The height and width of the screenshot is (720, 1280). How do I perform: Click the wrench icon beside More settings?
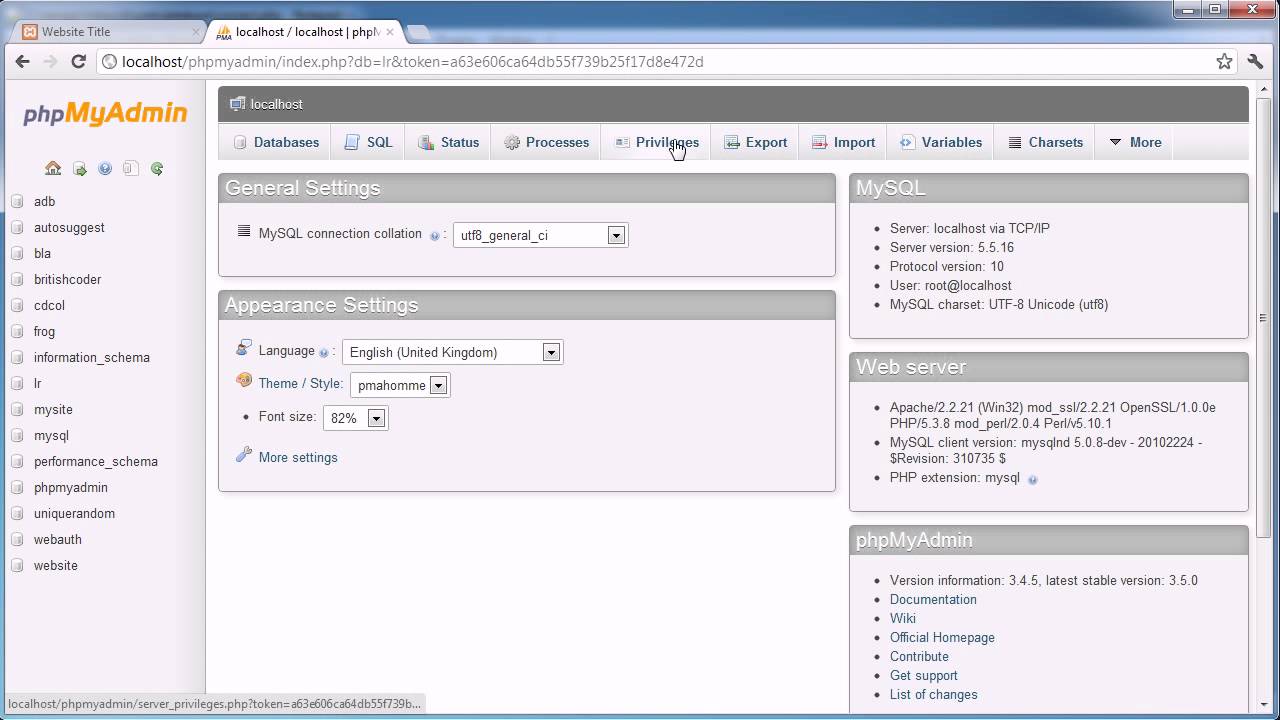coord(244,455)
